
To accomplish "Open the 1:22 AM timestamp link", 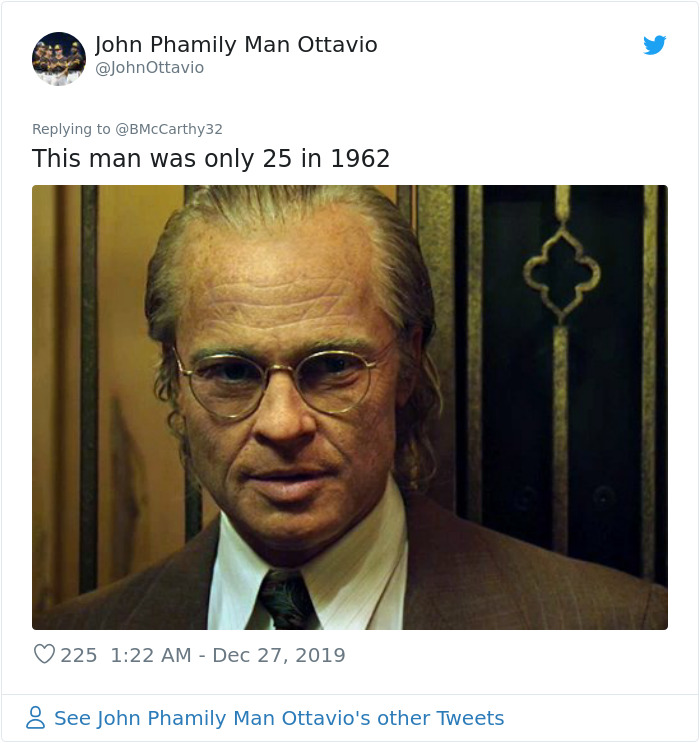I will coord(151,655).
